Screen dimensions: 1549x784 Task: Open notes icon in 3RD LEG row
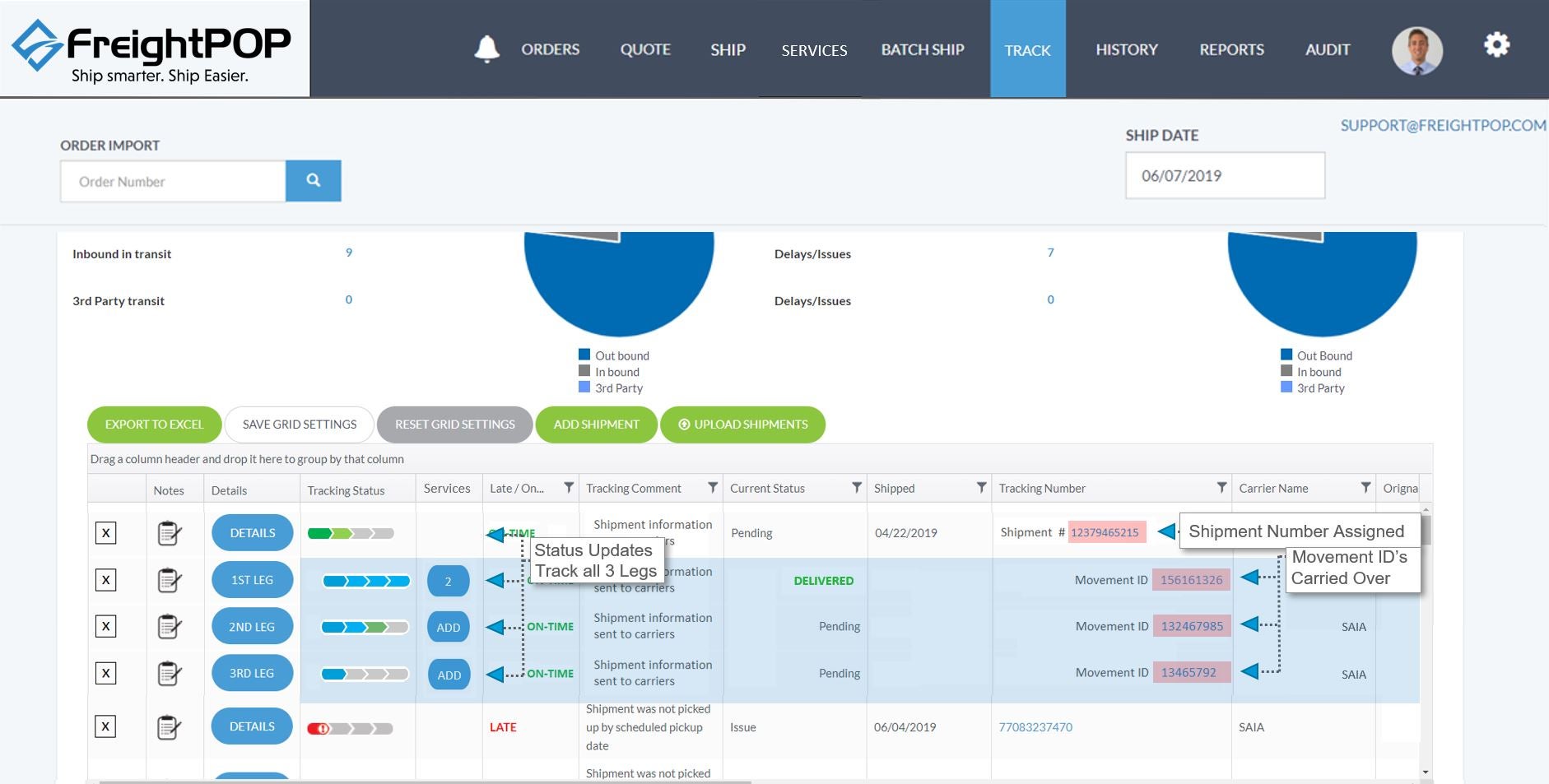tap(169, 674)
